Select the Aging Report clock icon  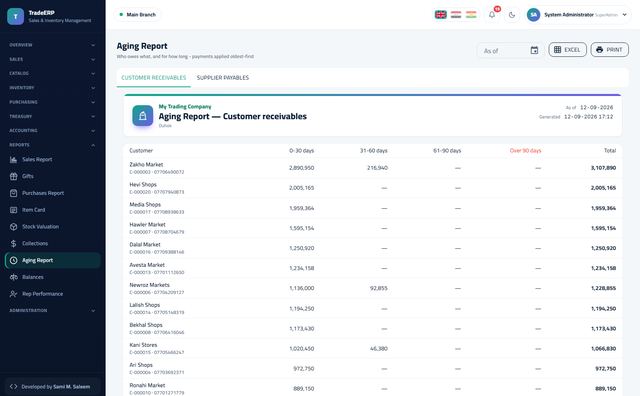(13, 260)
